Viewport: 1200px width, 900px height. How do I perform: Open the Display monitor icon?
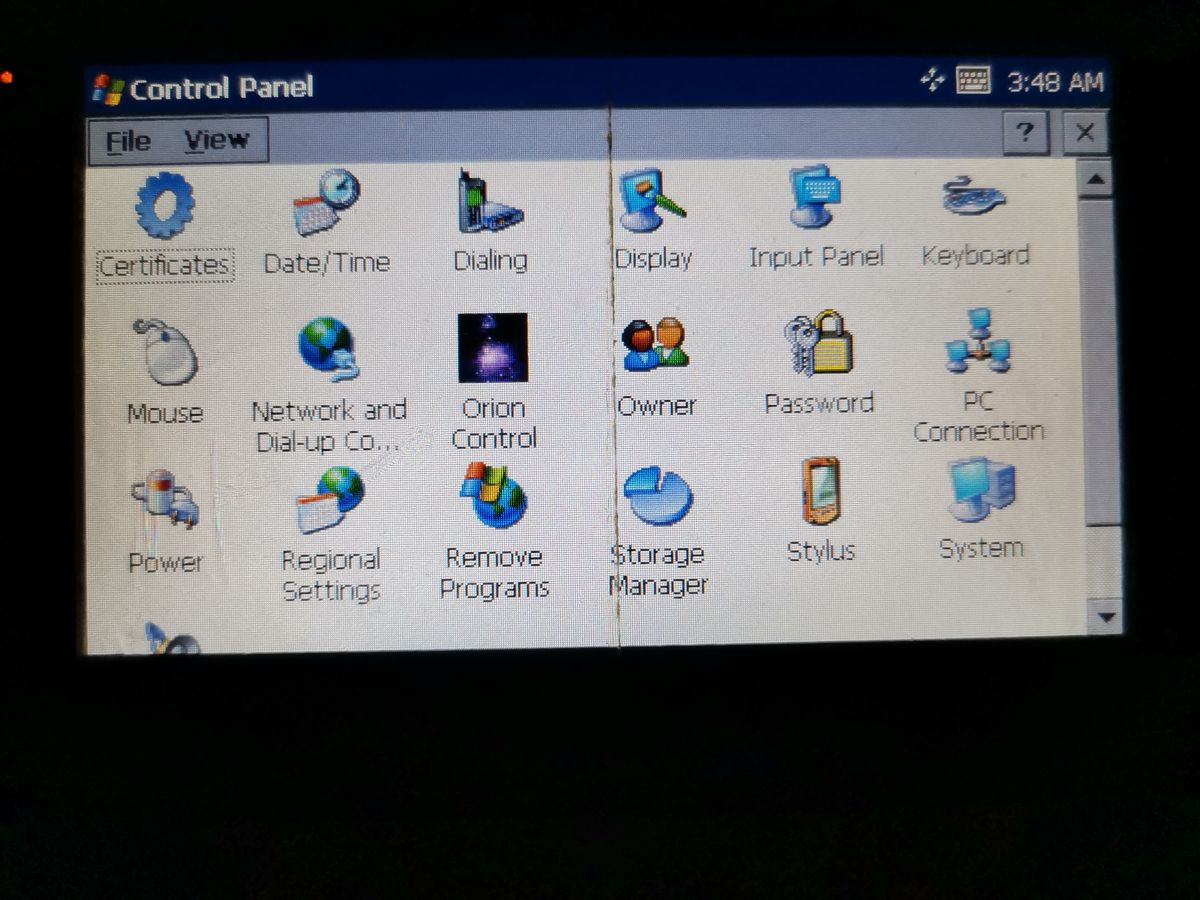pos(653,202)
